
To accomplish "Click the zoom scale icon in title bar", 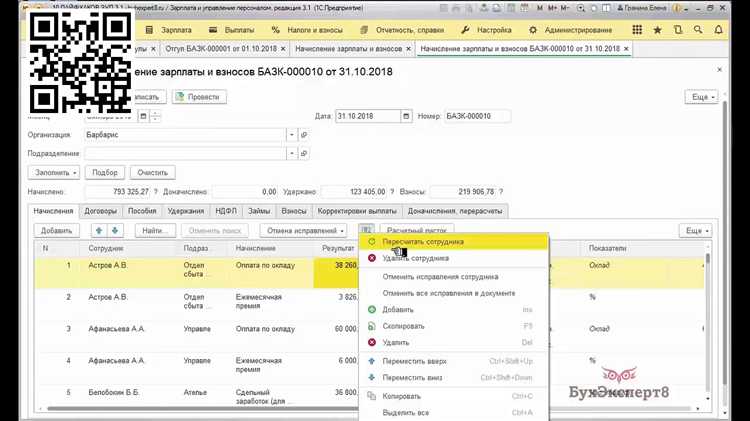I will (581, 8).
